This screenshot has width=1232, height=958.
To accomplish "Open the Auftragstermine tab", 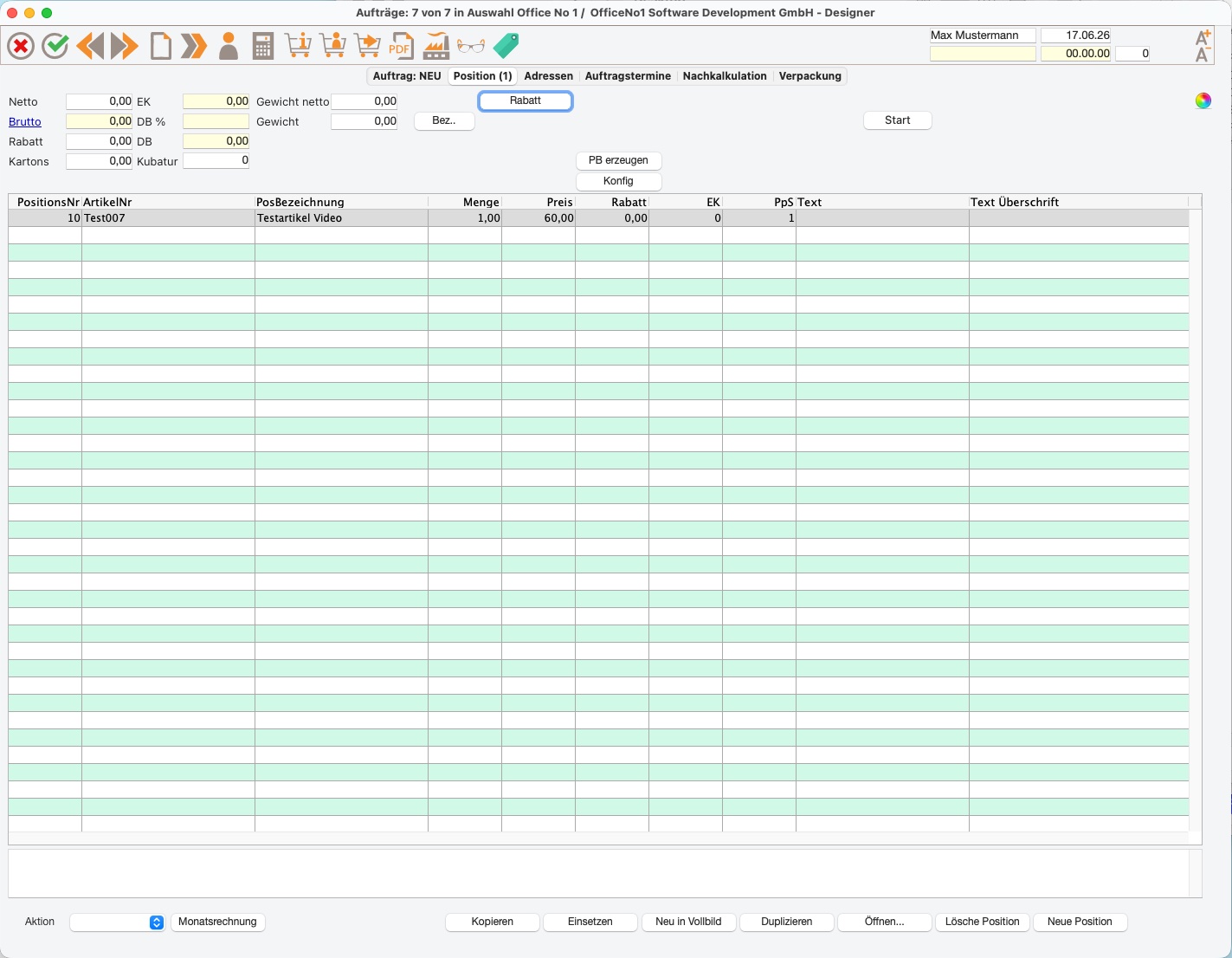I will 628,76.
